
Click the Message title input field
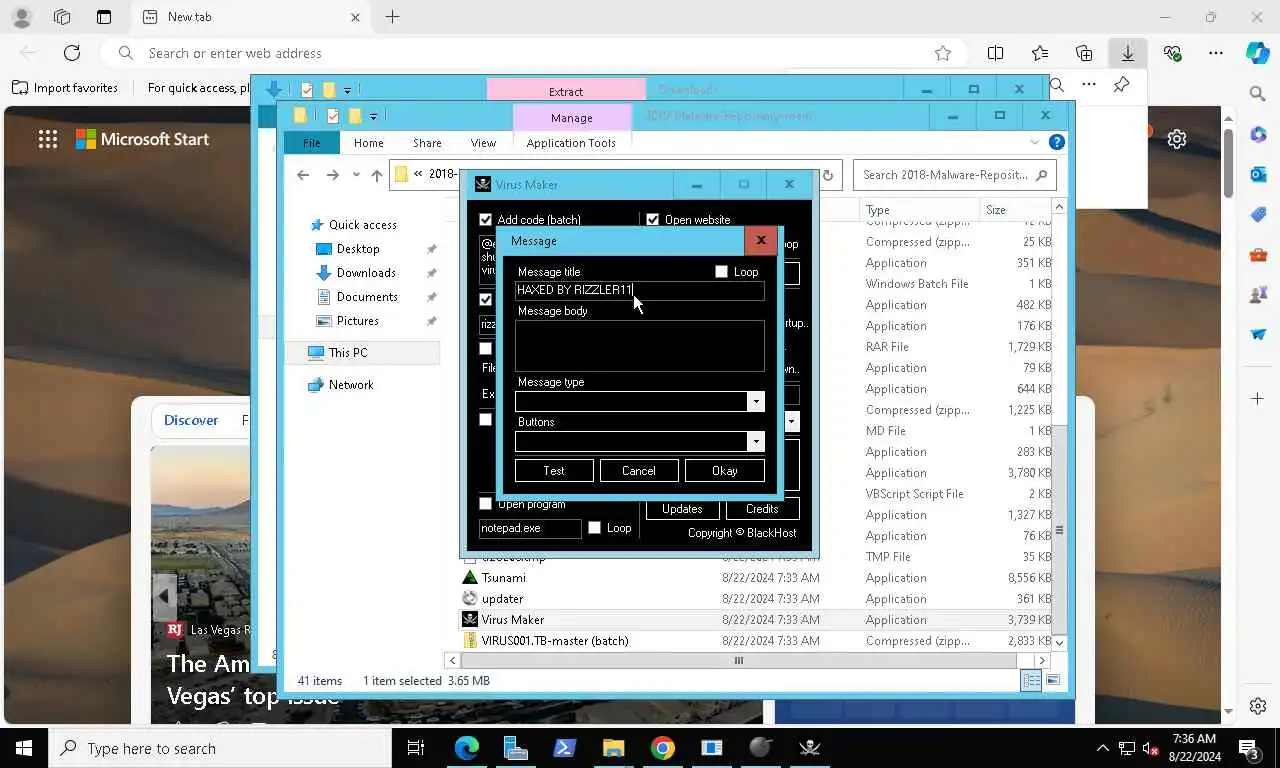pos(640,291)
